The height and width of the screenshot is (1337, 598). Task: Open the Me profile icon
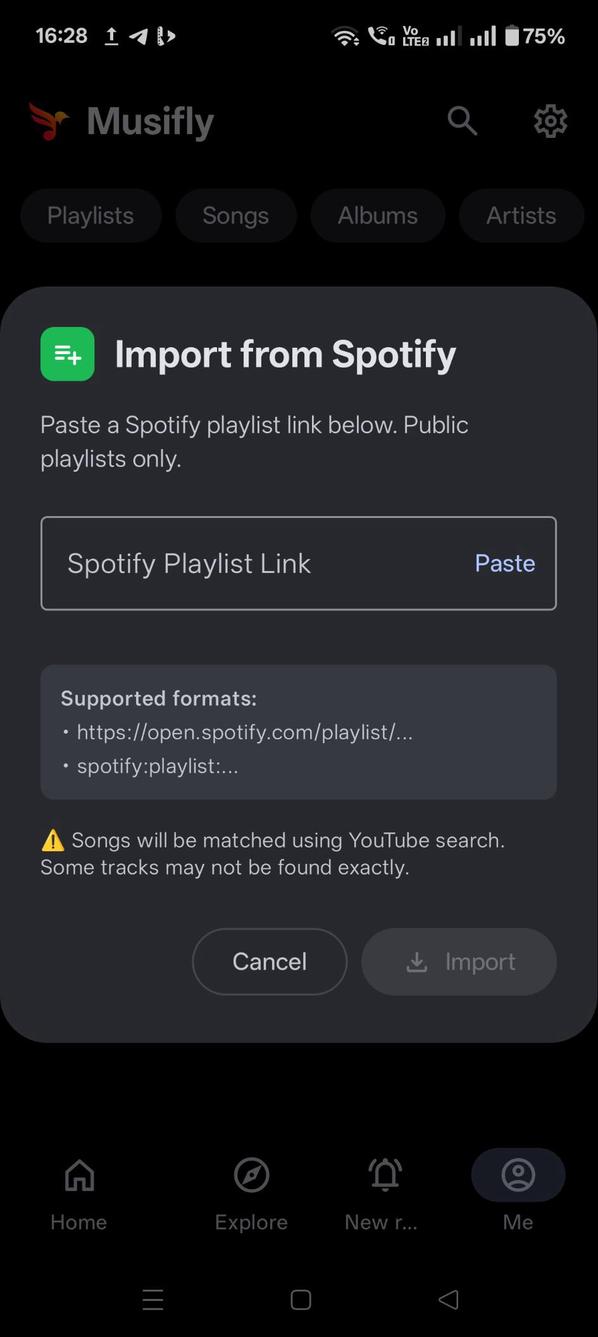tap(517, 1175)
